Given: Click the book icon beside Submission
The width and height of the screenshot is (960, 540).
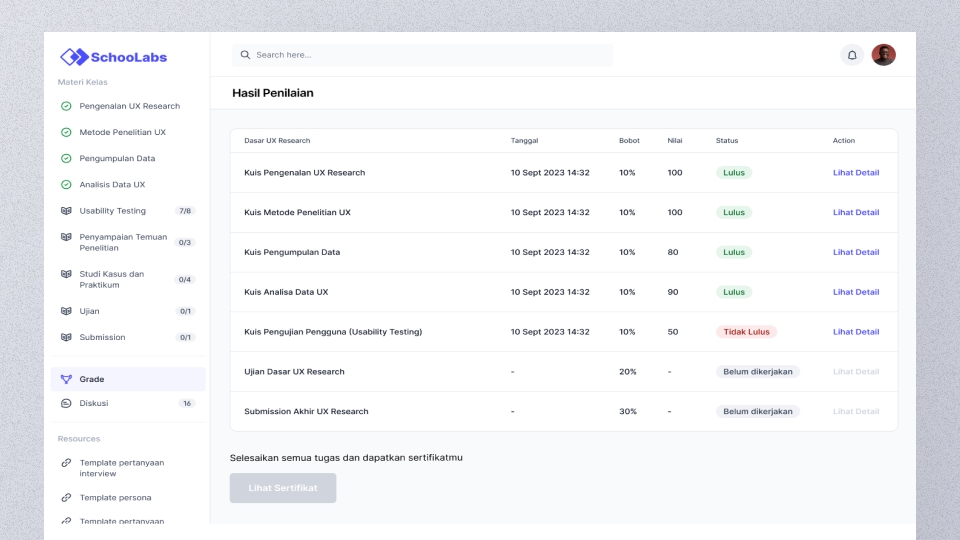Looking at the screenshot, I should click(66, 337).
